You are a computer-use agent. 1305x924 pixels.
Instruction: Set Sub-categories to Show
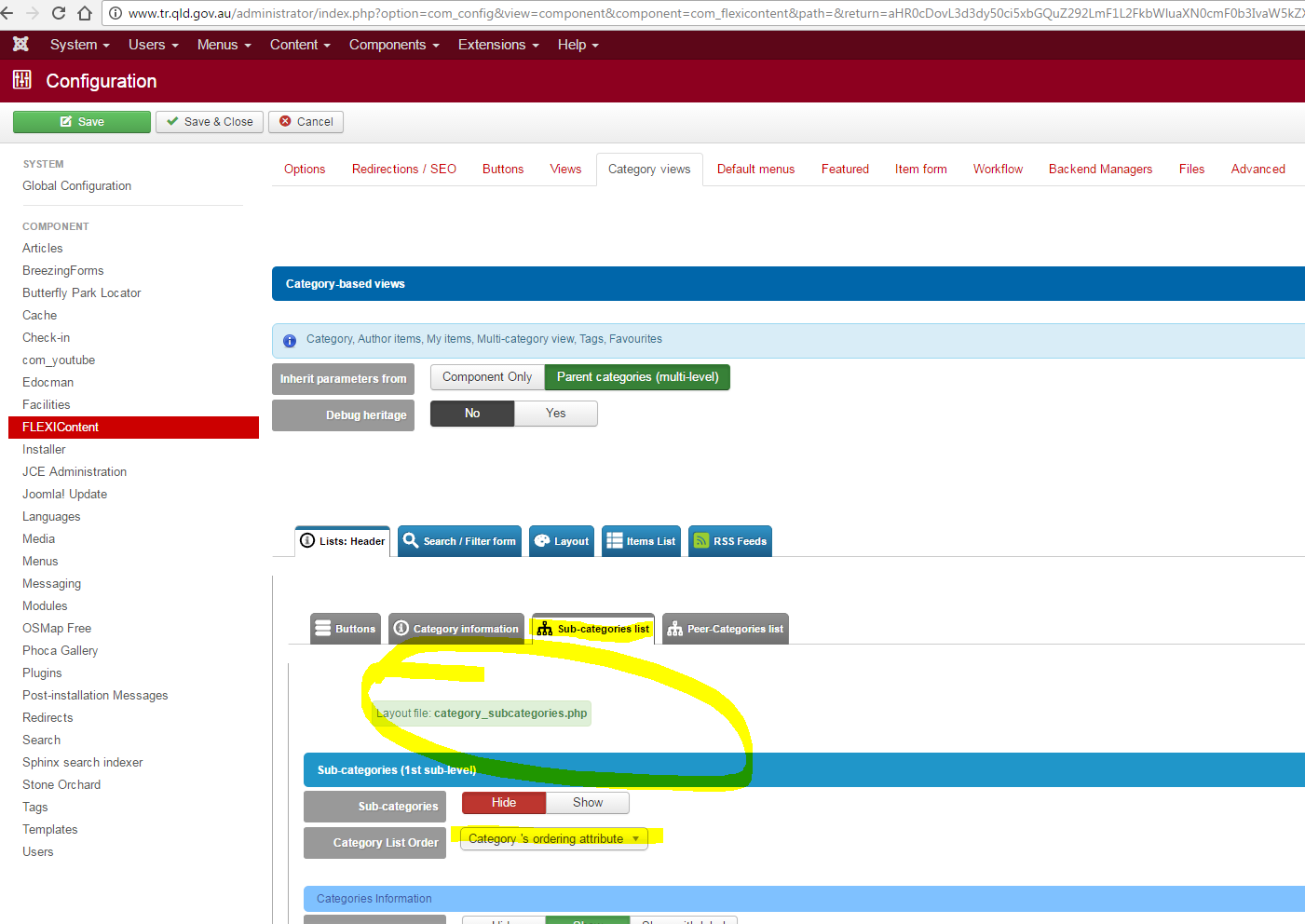pyautogui.click(x=588, y=803)
